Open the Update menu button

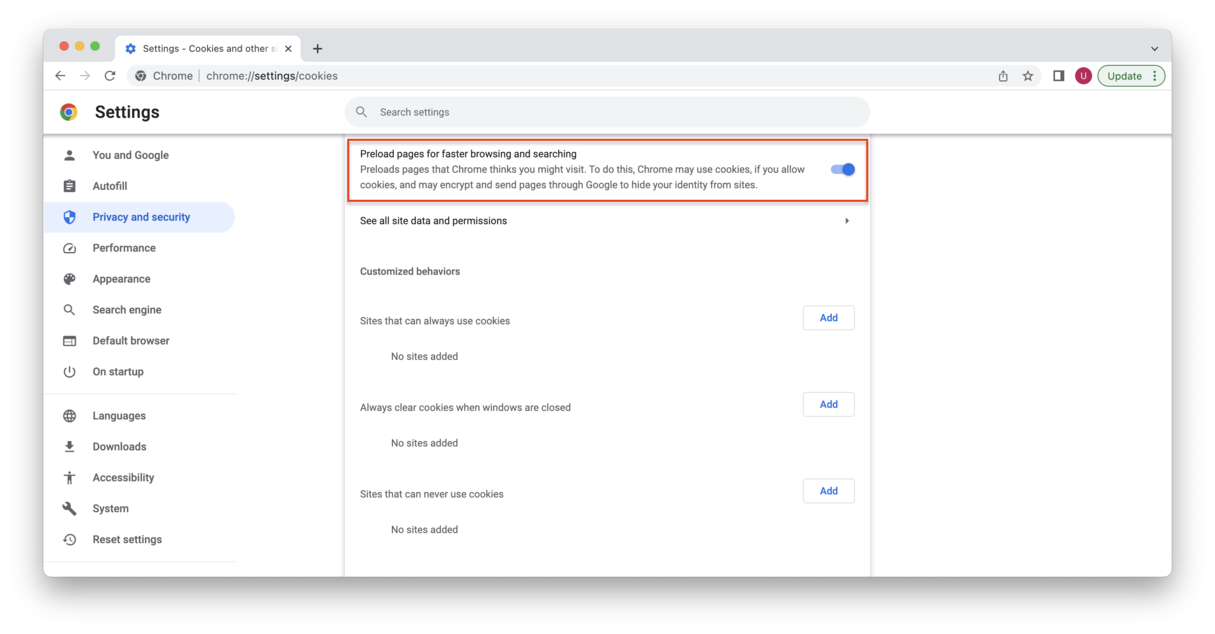[x=1131, y=76]
